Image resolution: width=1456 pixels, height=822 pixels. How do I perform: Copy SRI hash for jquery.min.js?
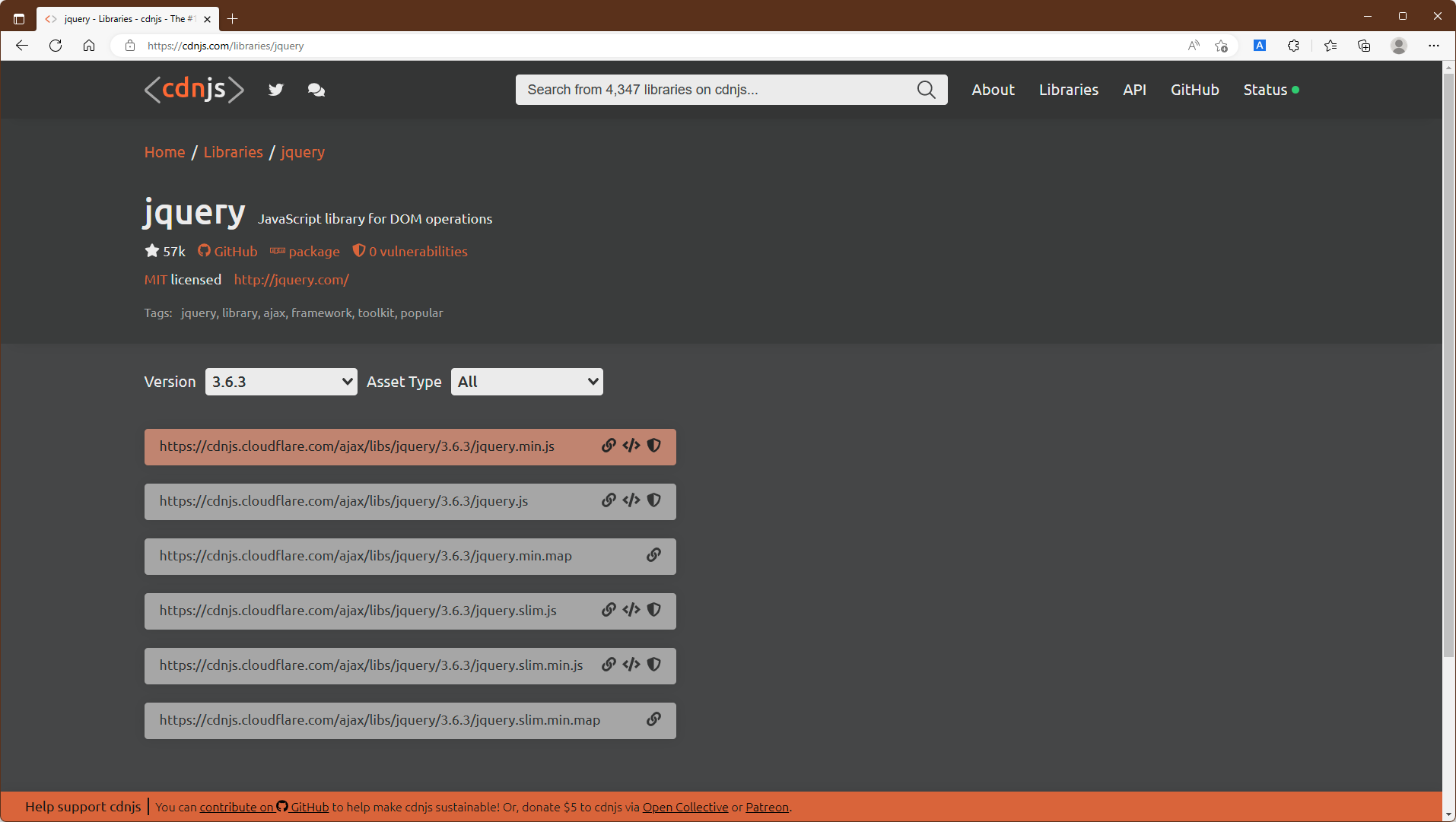pyautogui.click(x=653, y=446)
